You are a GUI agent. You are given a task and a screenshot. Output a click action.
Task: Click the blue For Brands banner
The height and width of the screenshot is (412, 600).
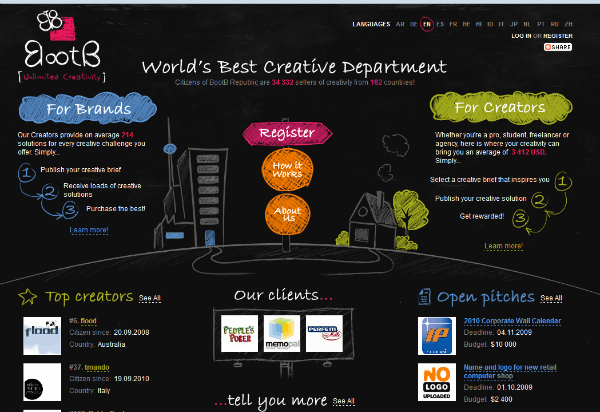click(88, 108)
